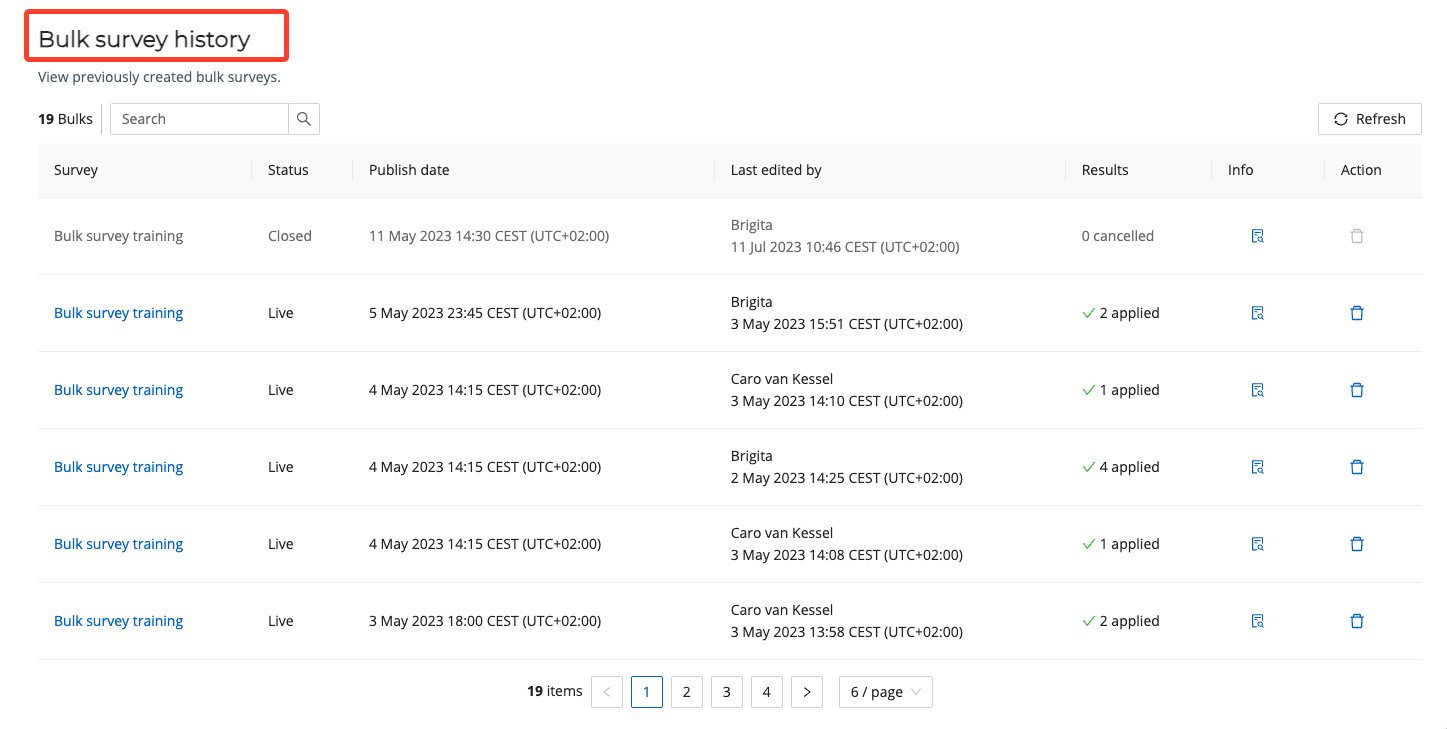Delete the survey published 3 May 2023 18:00

pyautogui.click(x=1357, y=621)
